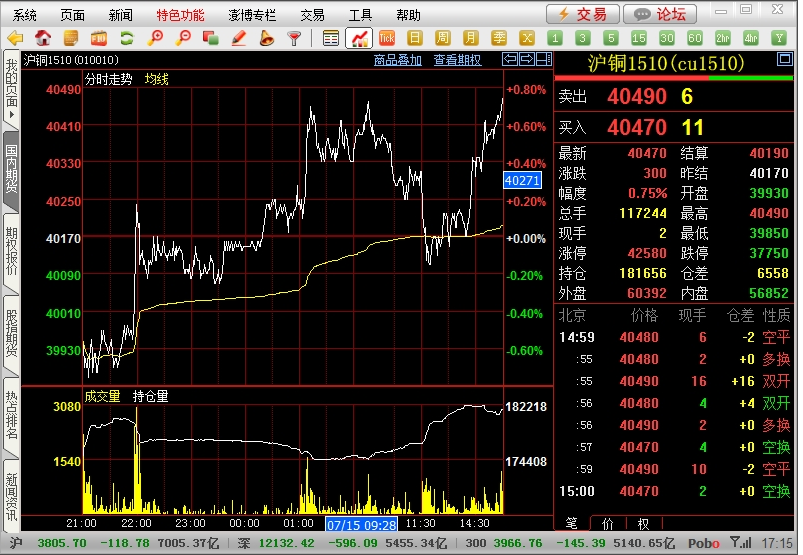This screenshot has height=555, width=803.
Task: Open the 工具 menu
Action: 361,15
